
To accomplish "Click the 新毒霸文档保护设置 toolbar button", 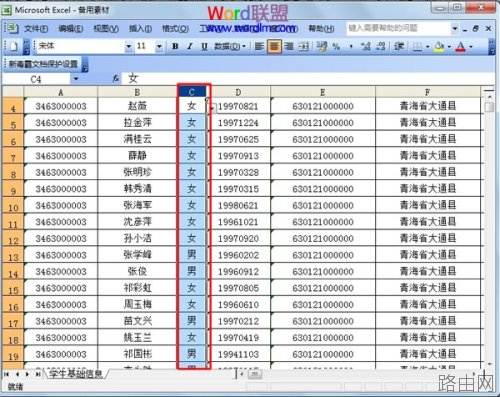I will (x=43, y=63).
